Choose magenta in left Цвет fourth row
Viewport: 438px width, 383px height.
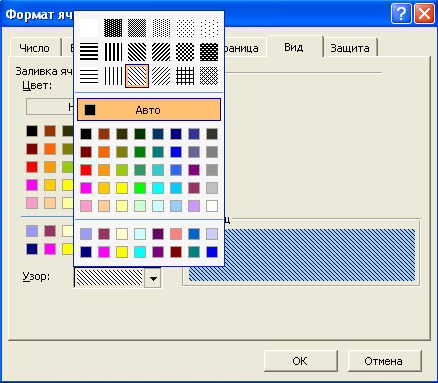tap(32, 185)
